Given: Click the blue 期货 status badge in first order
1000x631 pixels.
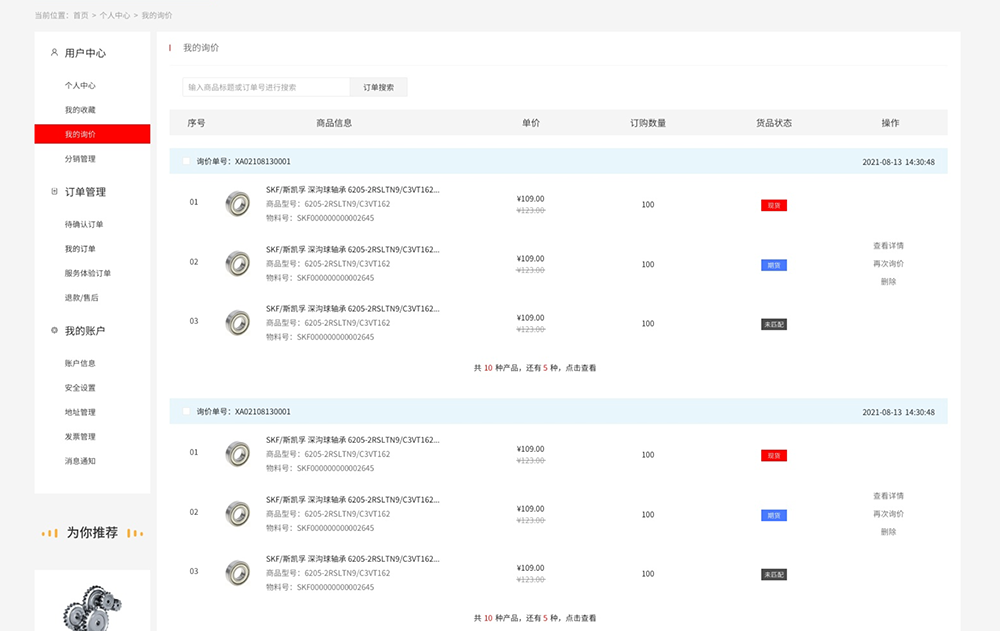Looking at the screenshot, I should point(774,265).
